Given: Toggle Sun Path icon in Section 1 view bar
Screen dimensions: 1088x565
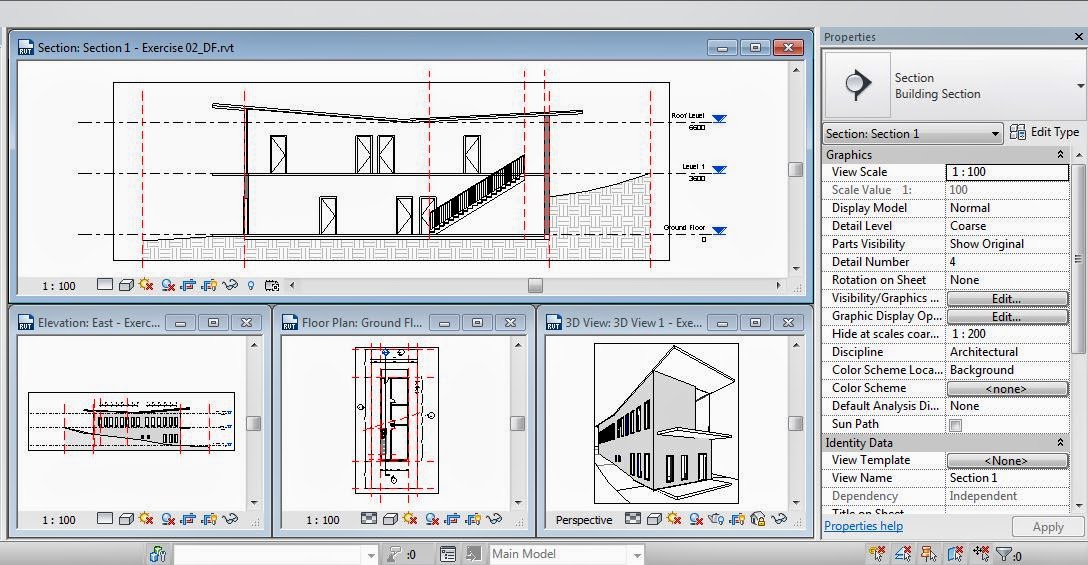Looking at the screenshot, I should pyautogui.click(x=146, y=285).
